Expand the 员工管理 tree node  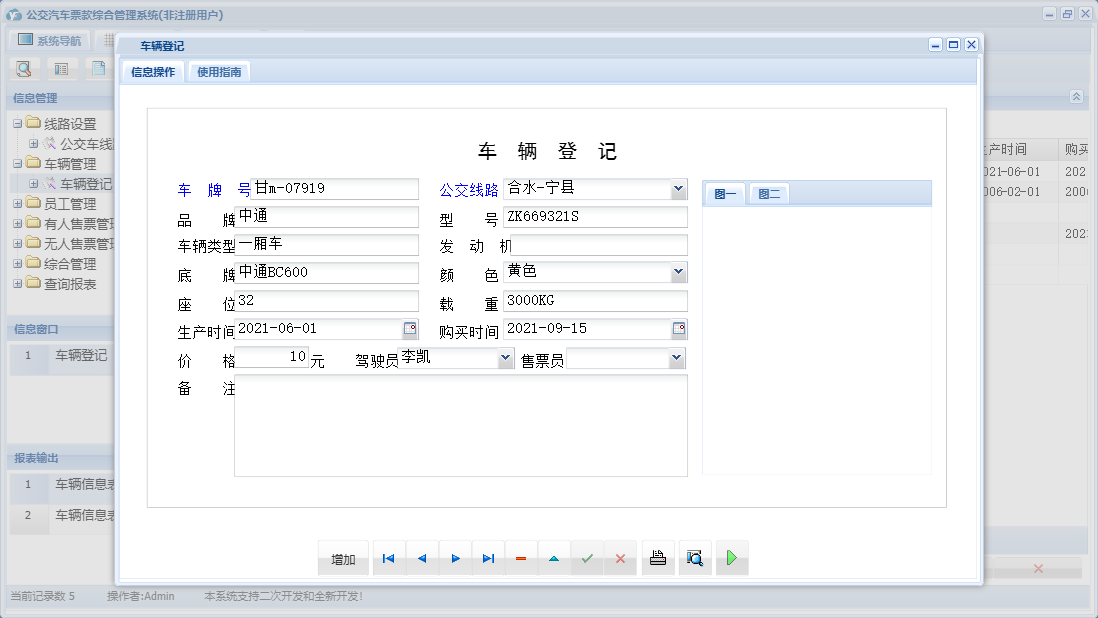(18, 204)
